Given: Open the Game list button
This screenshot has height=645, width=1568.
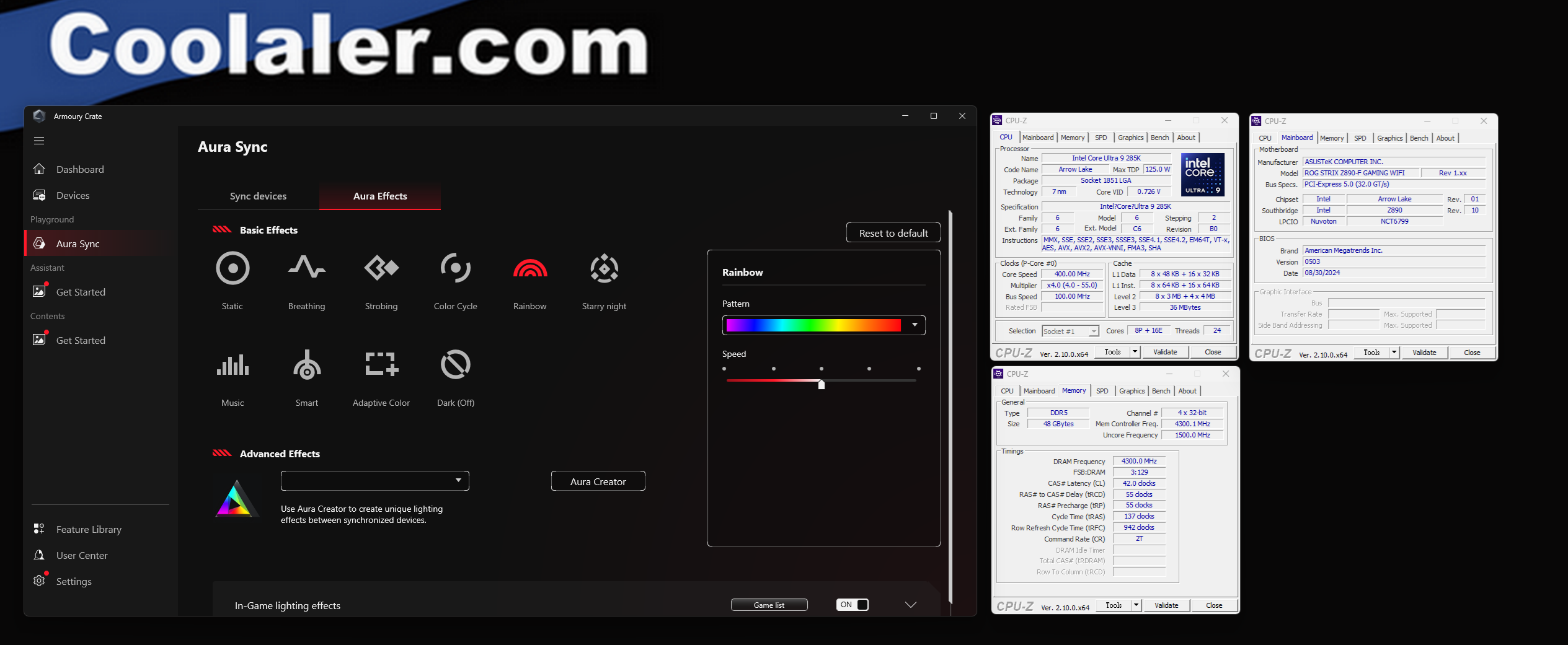Looking at the screenshot, I should (769, 605).
